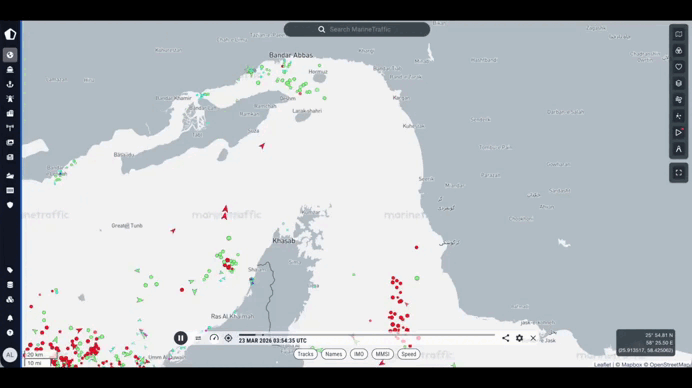
Task: Toggle the MMSI label option
Action: [382, 354]
